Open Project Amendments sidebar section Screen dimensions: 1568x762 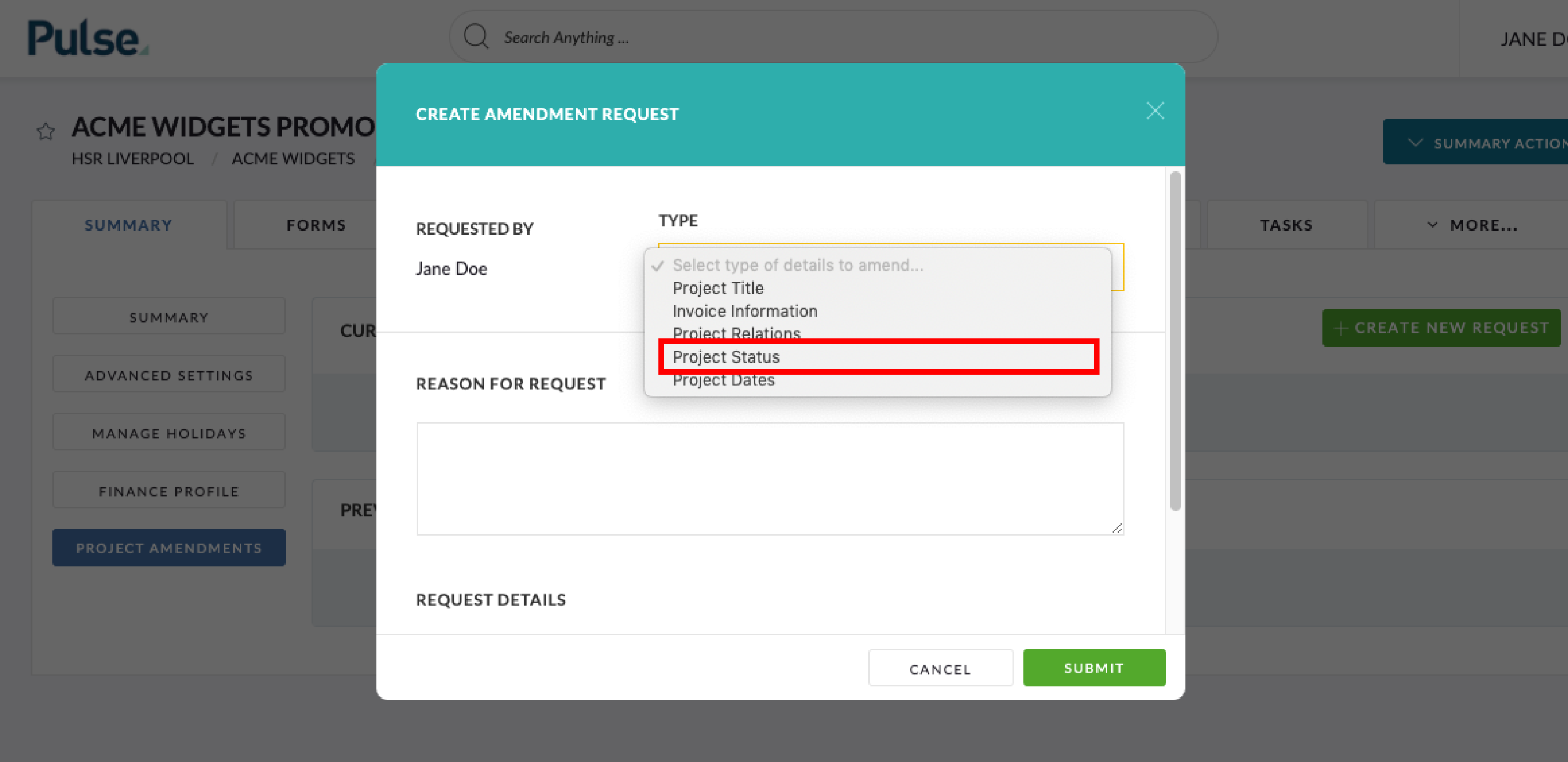(169, 548)
